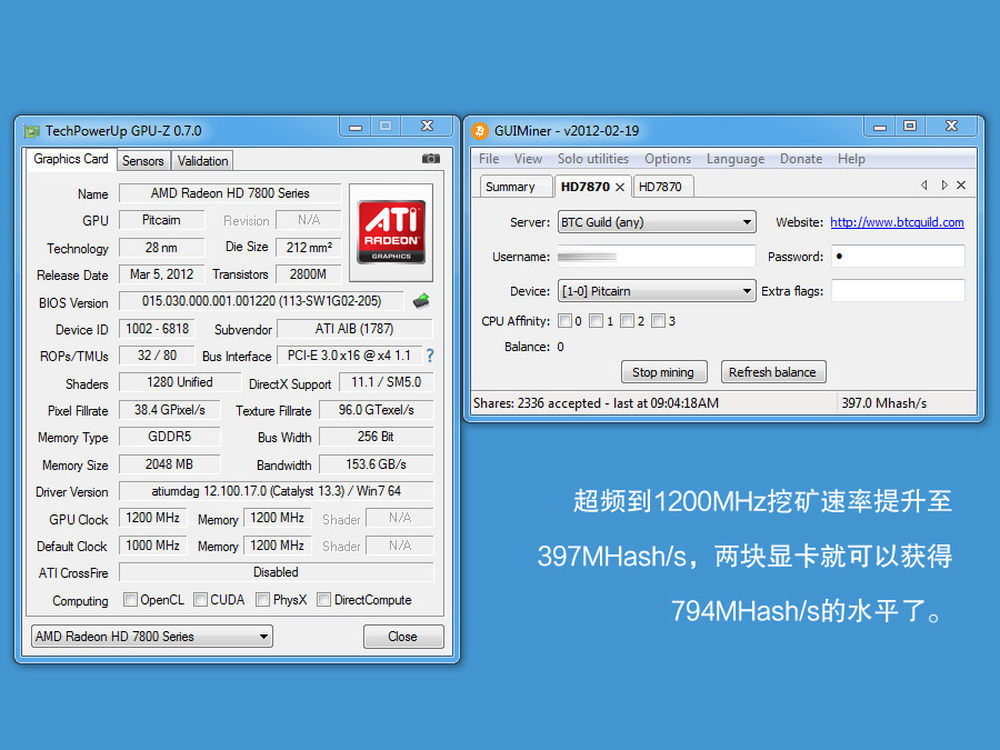Open the Solo utilities menu
The width and height of the screenshot is (1000, 750).
(593, 159)
